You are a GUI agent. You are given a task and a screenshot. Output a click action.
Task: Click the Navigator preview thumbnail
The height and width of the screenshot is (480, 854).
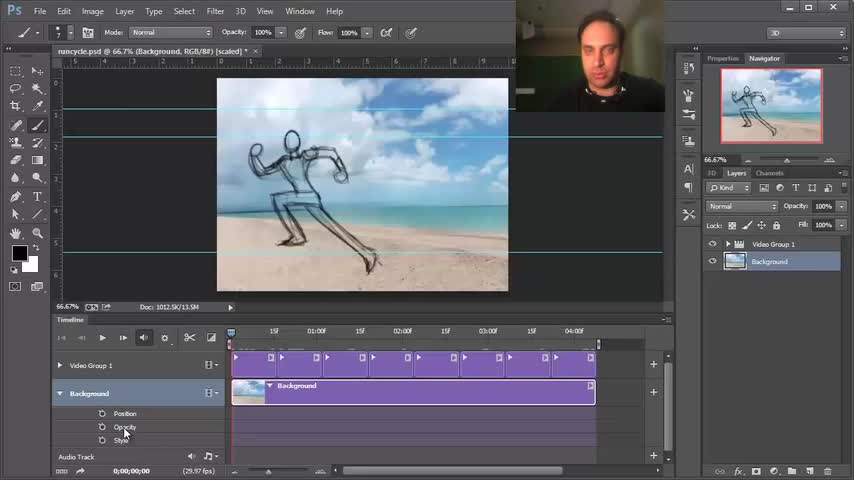[x=771, y=106]
